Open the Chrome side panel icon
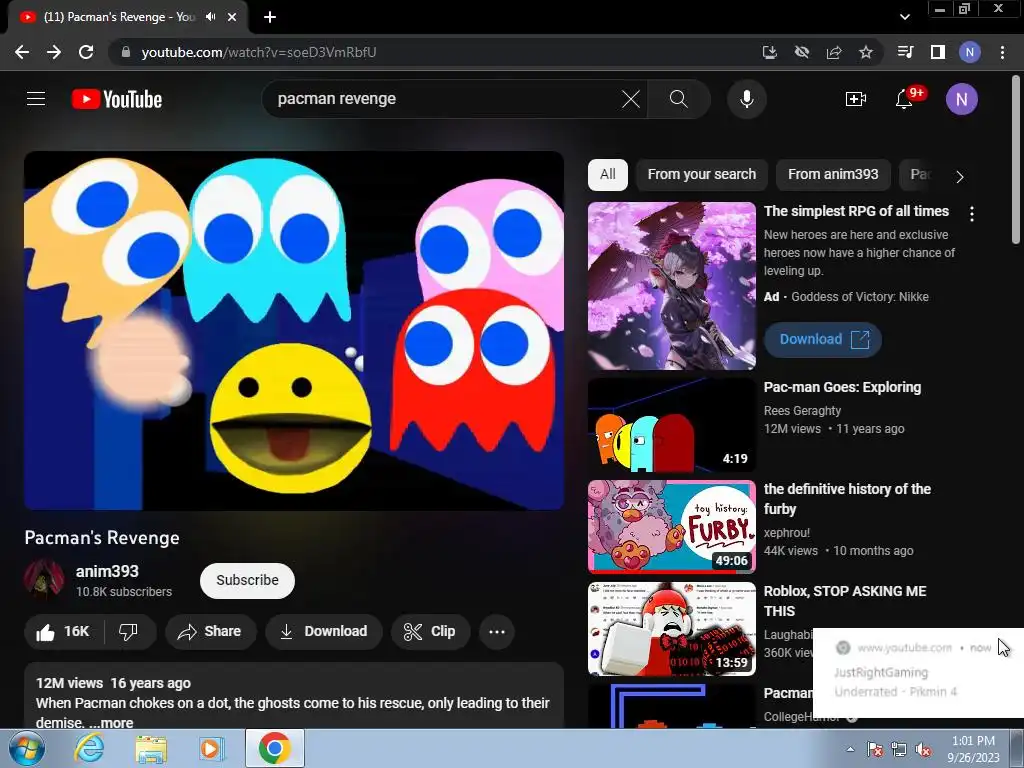Image resolution: width=1024 pixels, height=768 pixels. (938, 52)
